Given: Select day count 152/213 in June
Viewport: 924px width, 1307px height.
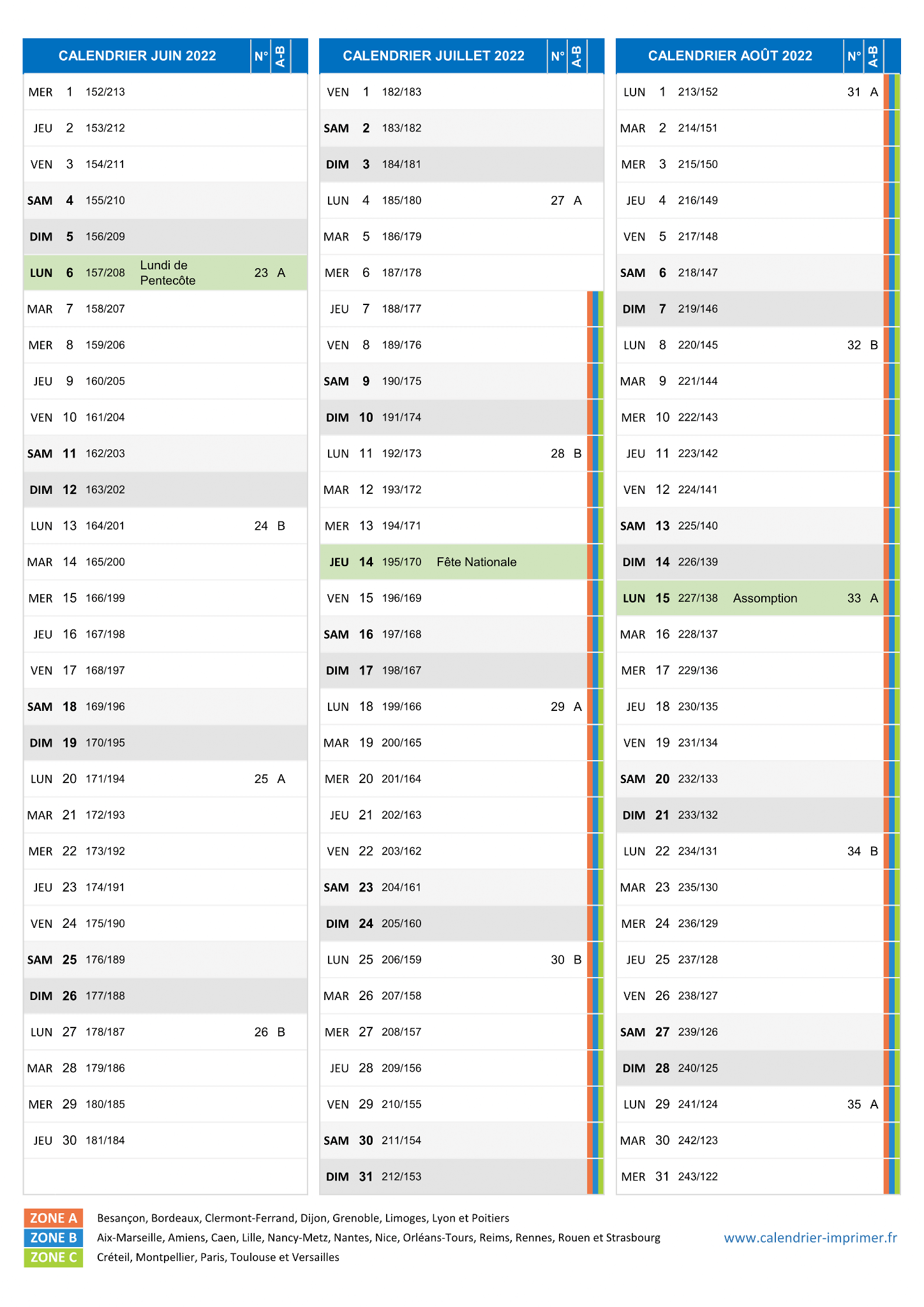Looking at the screenshot, I should [105, 92].
